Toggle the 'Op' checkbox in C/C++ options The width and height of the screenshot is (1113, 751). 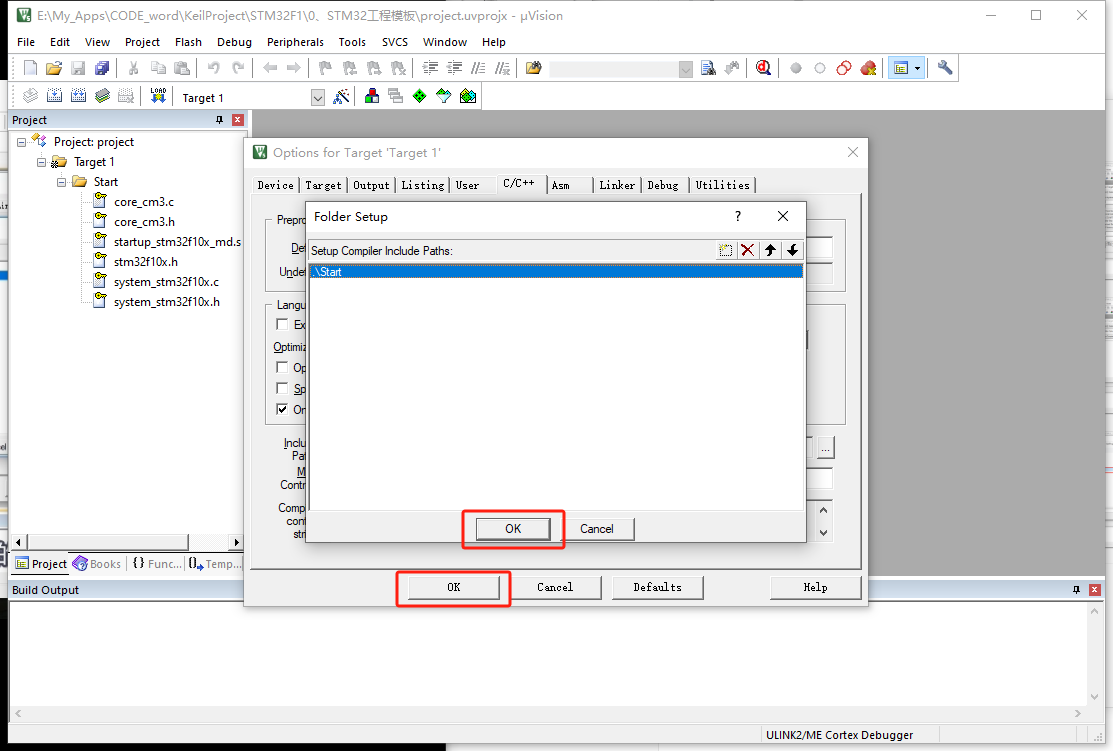[x=282, y=367]
